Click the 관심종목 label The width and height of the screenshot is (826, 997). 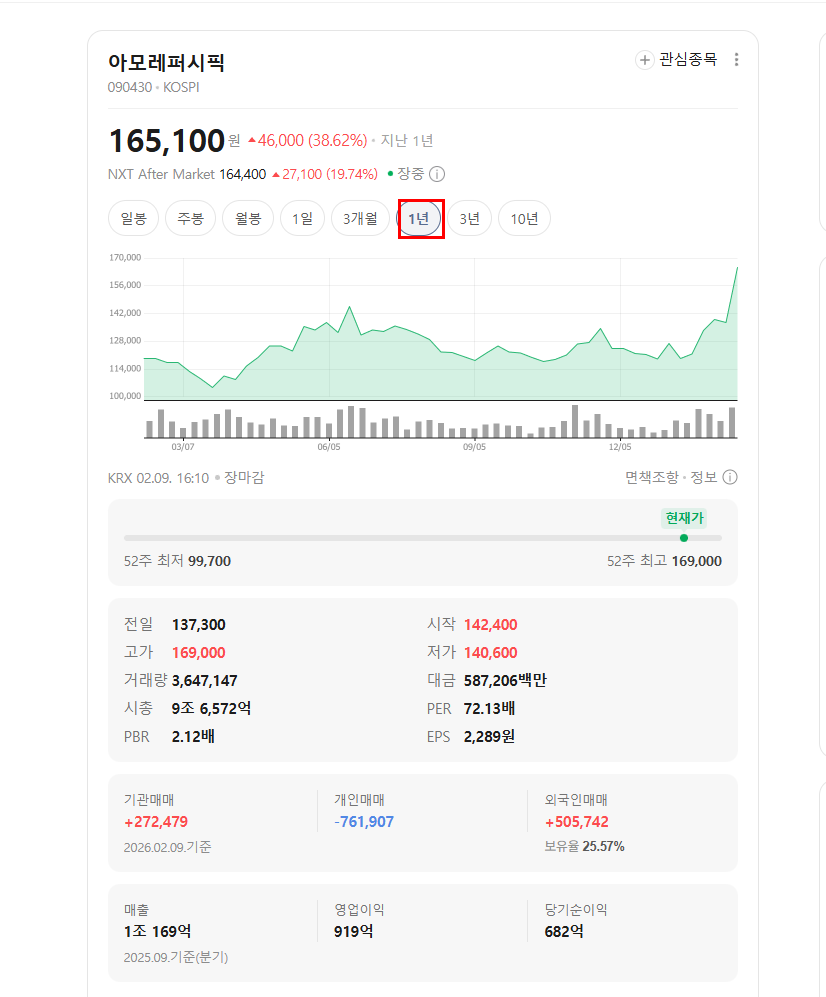coord(688,60)
